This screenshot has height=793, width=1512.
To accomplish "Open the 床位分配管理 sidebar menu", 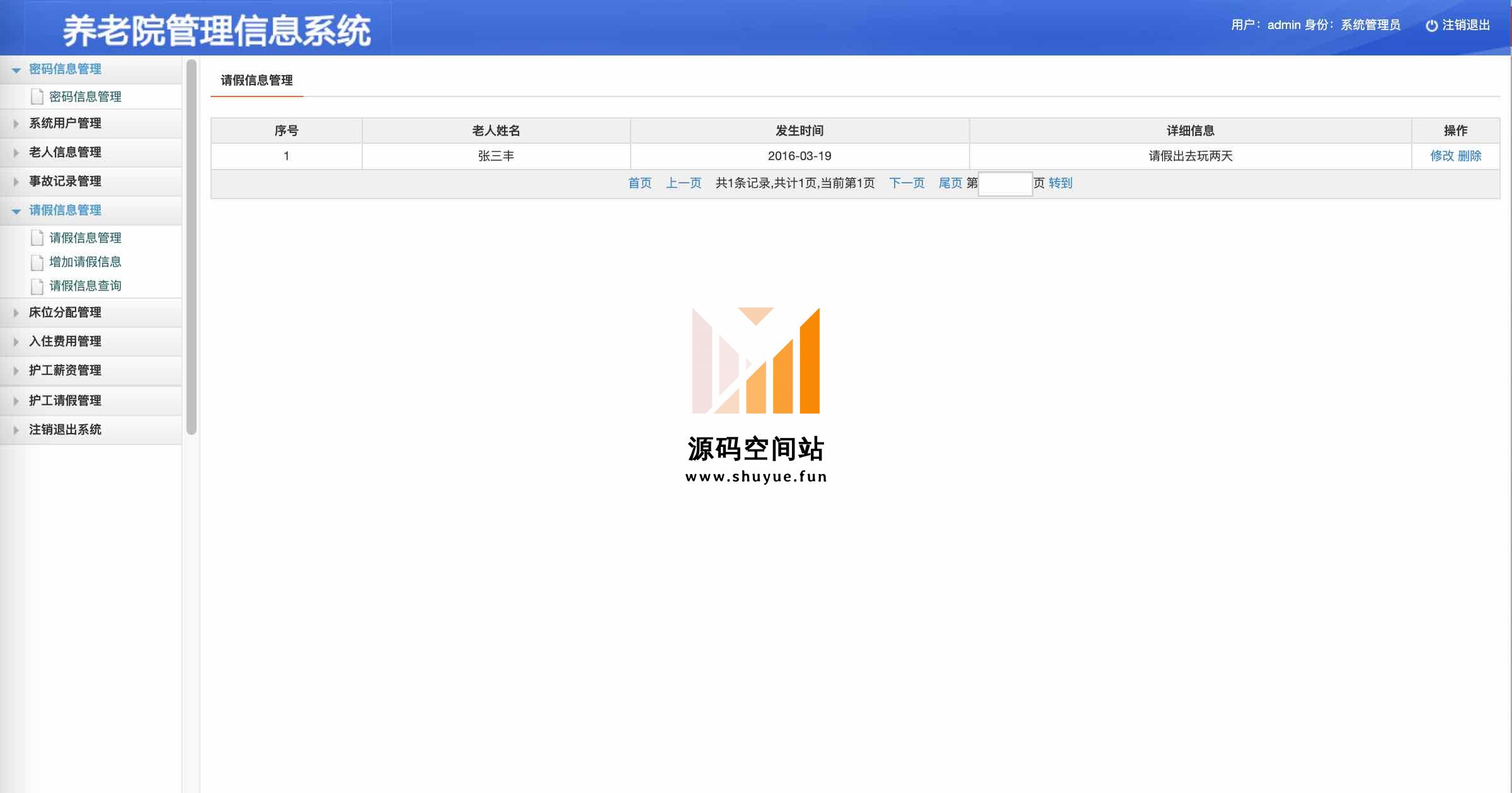I will click(91, 313).
